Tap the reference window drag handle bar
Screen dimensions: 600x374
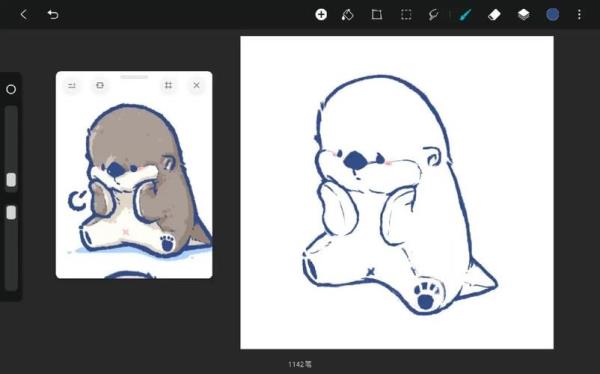pos(134,77)
